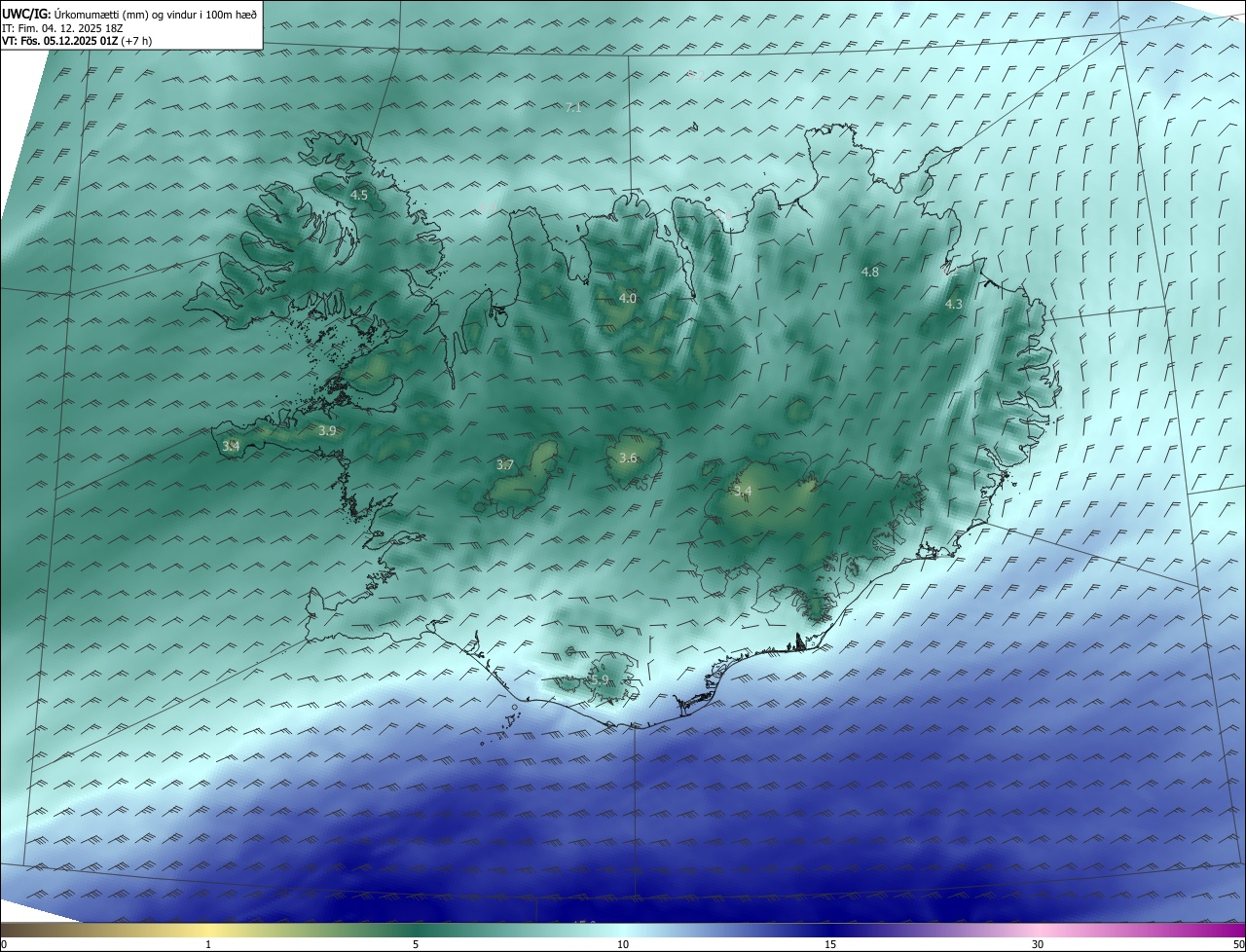
Task: Click the 15 tick on the colour scale
Action: pos(830,944)
